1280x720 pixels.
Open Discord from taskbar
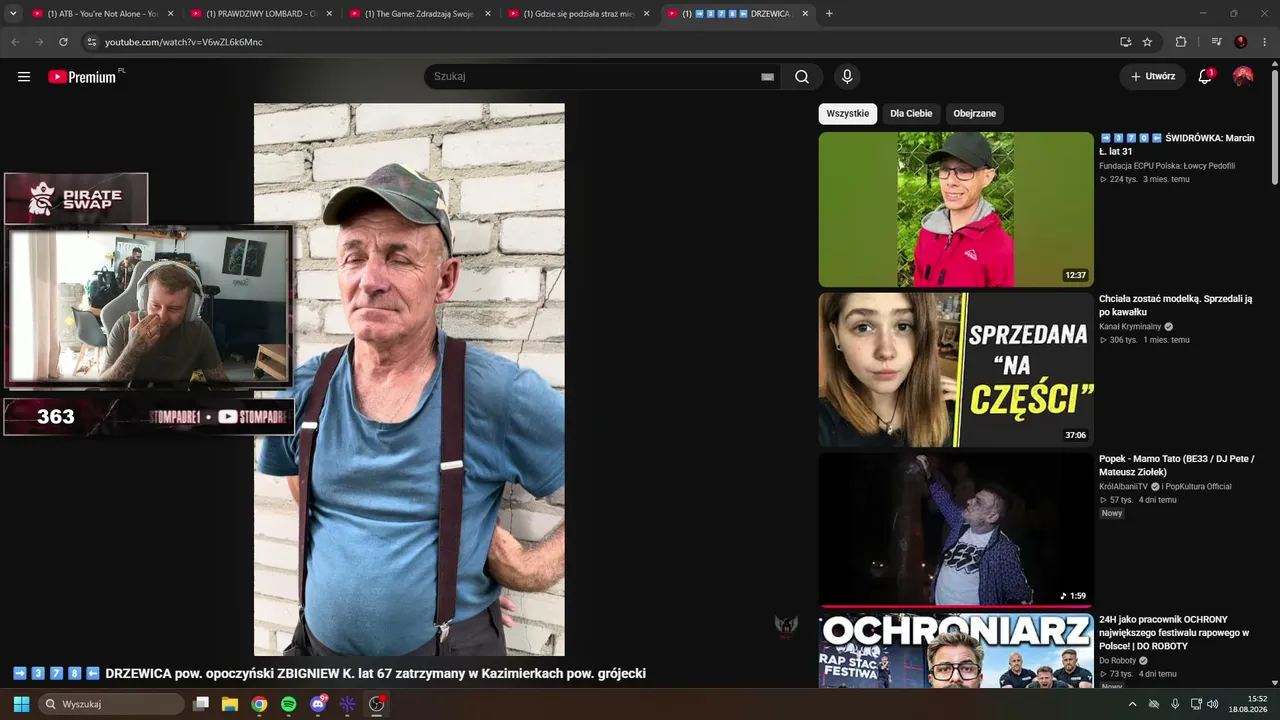click(318, 704)
